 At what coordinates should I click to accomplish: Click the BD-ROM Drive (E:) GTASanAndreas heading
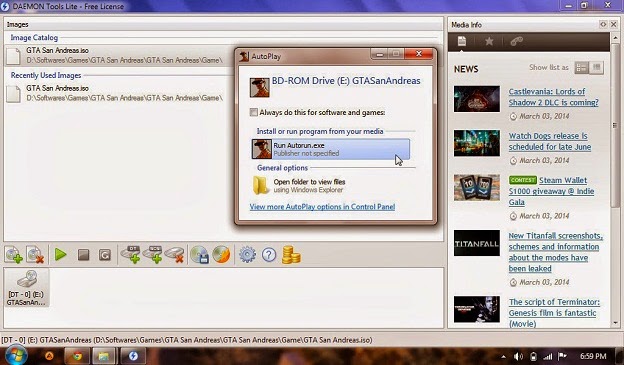click(346, 81)
